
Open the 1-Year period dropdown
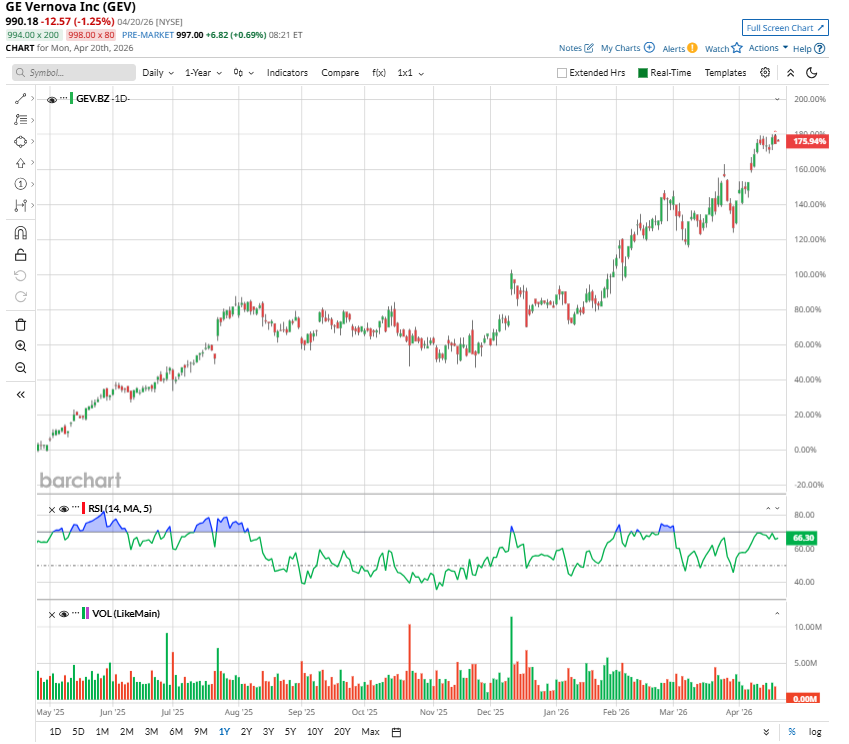[203, 73]
